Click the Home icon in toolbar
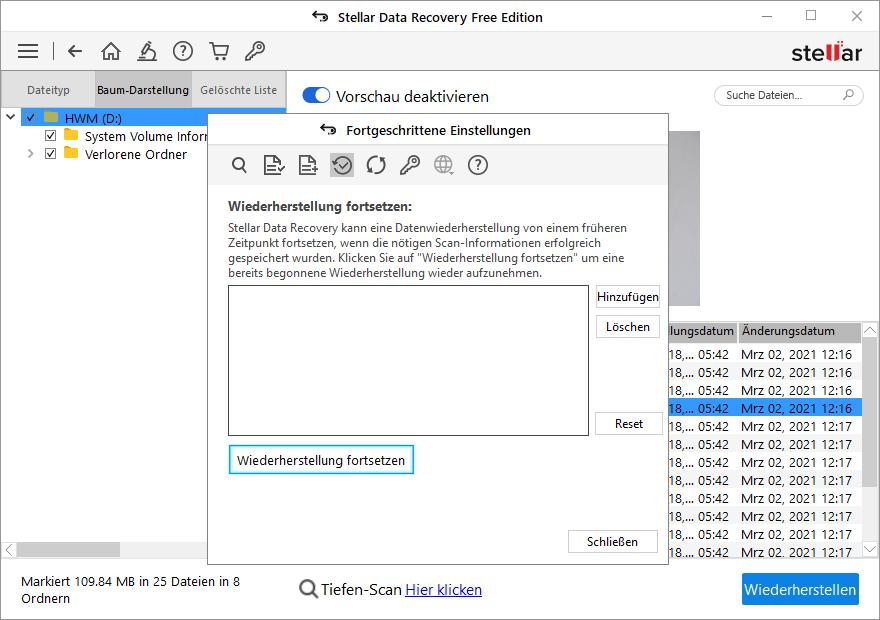The height and width of the screenshot is (620, 880). pyautogui.click(x=111, y=51)
